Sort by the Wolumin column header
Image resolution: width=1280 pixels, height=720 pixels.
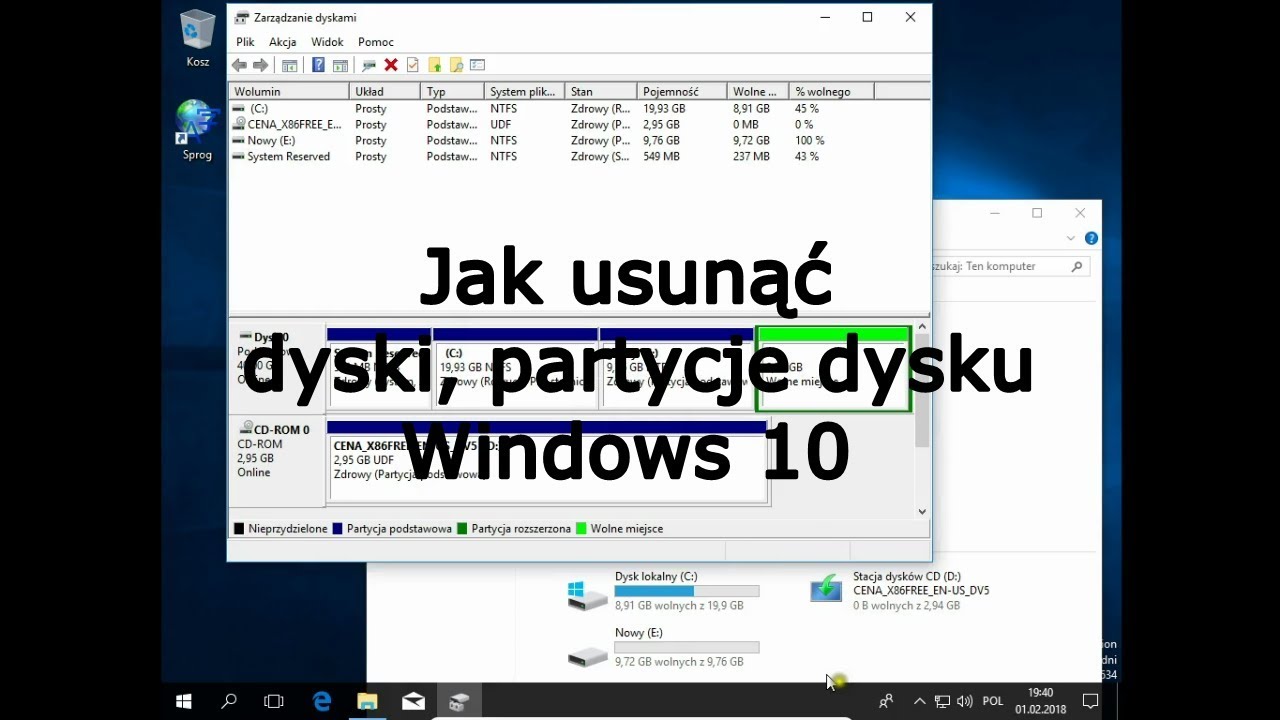289,92
